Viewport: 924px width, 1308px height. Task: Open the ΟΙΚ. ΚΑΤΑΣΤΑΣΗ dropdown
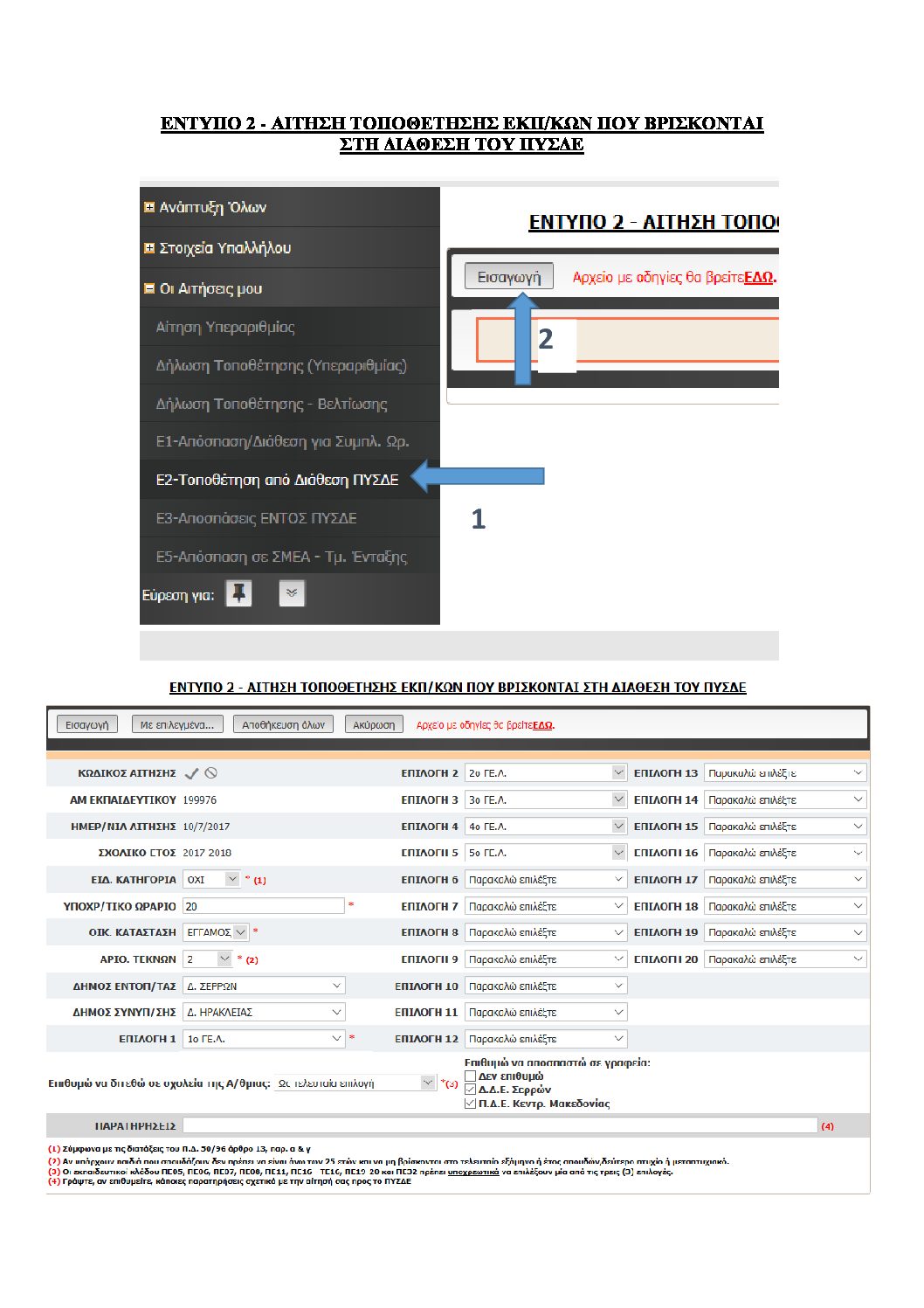click(x=216, y=932)
